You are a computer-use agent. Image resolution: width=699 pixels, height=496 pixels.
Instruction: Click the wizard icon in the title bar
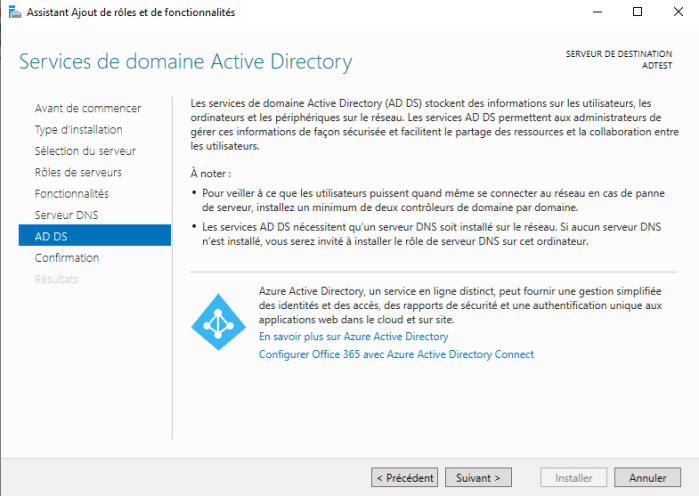12,13
